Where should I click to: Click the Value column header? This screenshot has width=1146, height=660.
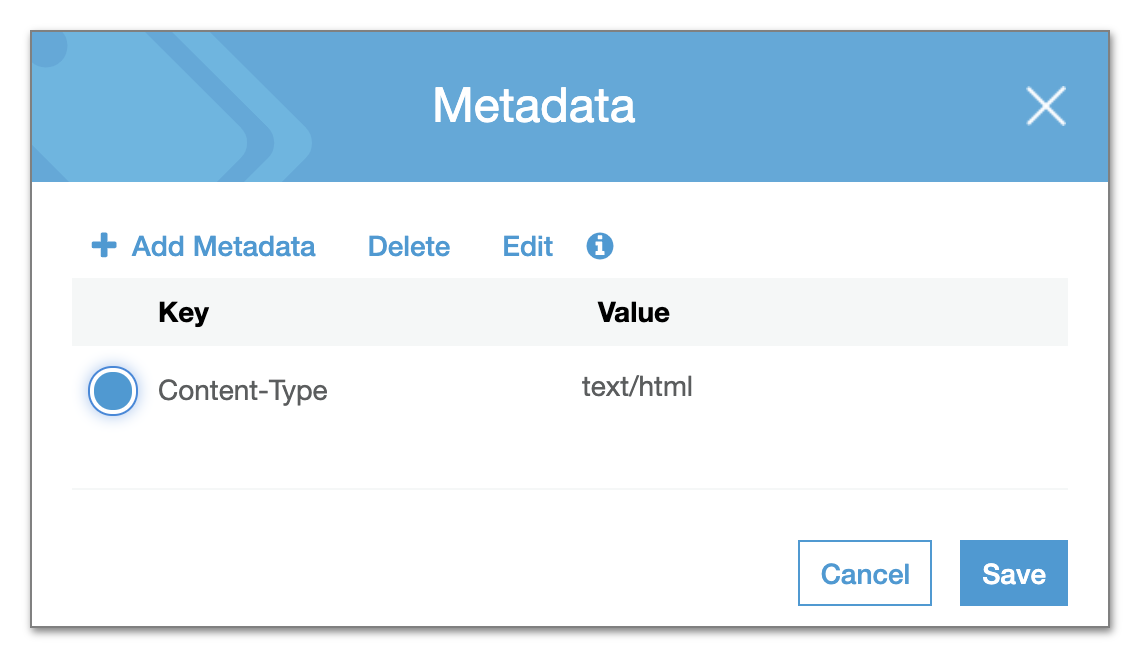[633, 313]
